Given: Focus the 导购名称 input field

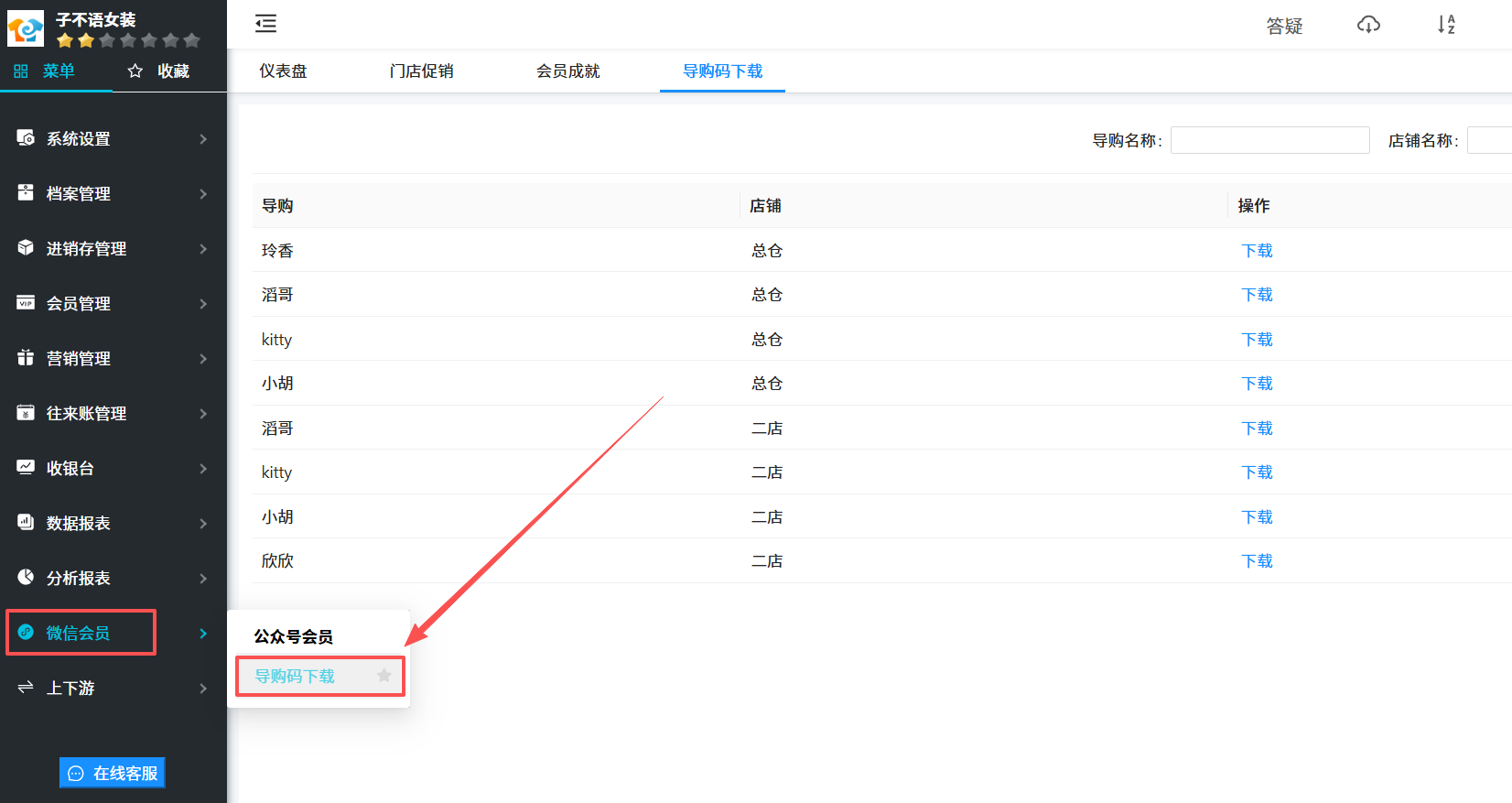Looking at the screenshot, I should click(1269, 140).
